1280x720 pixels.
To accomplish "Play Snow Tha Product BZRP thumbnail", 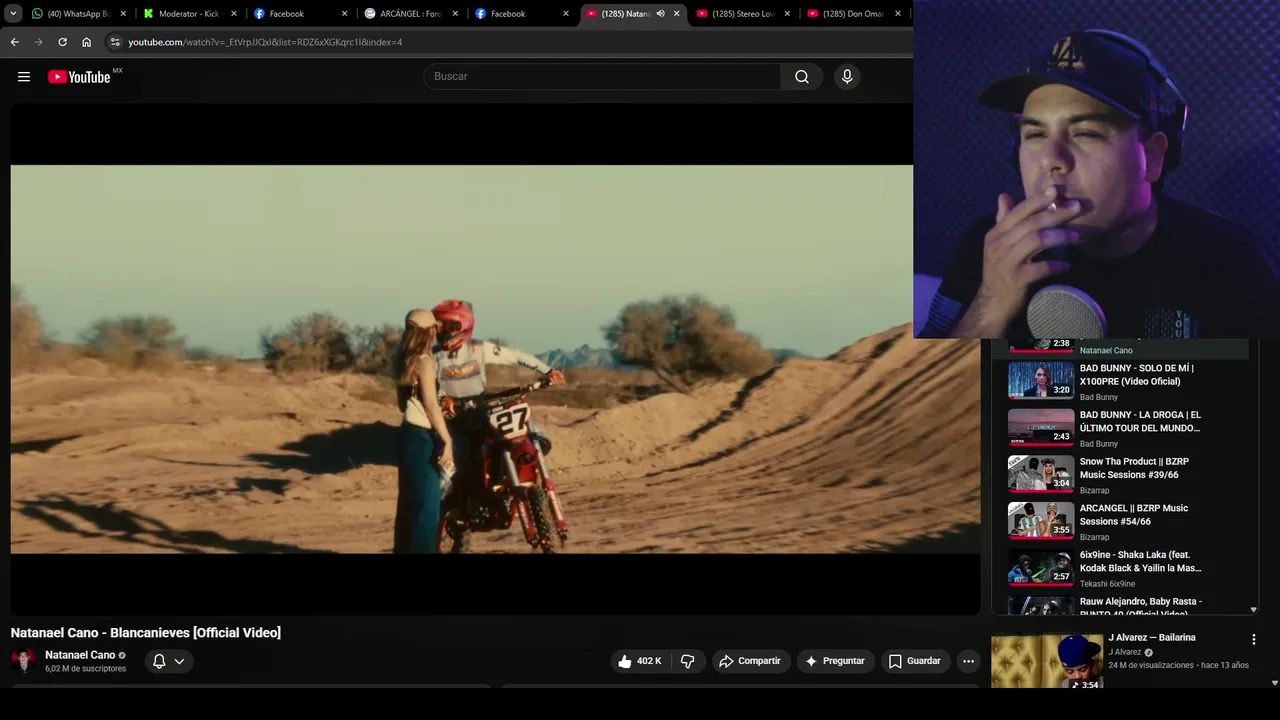I will [1041, 474].
